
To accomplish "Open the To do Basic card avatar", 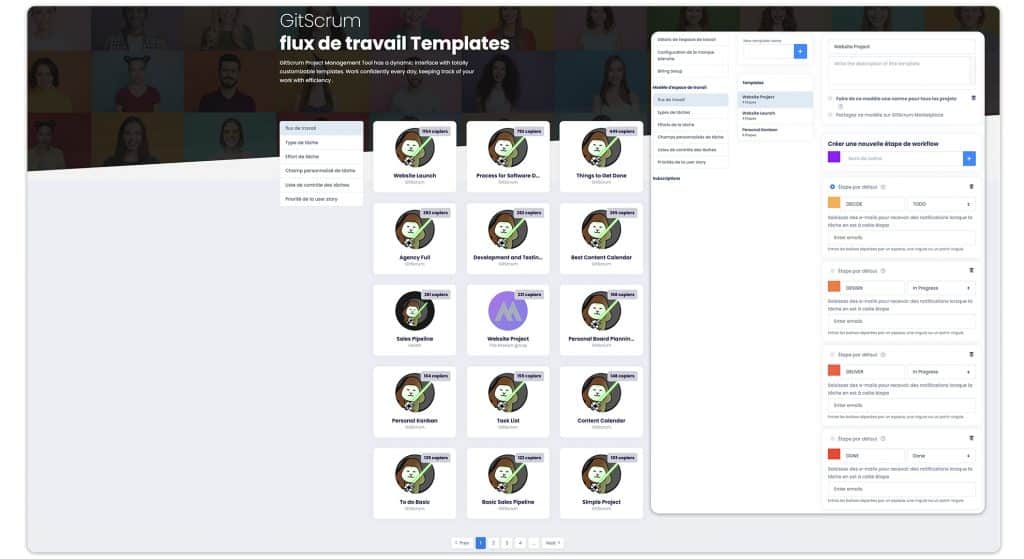I will [x=414, y=474].
